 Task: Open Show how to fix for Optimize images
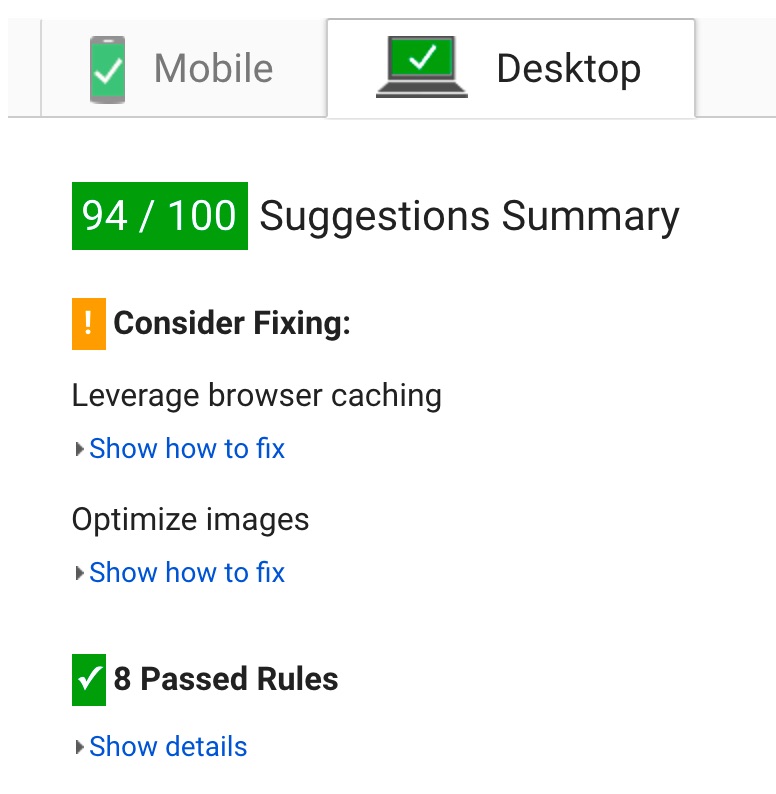187,573
